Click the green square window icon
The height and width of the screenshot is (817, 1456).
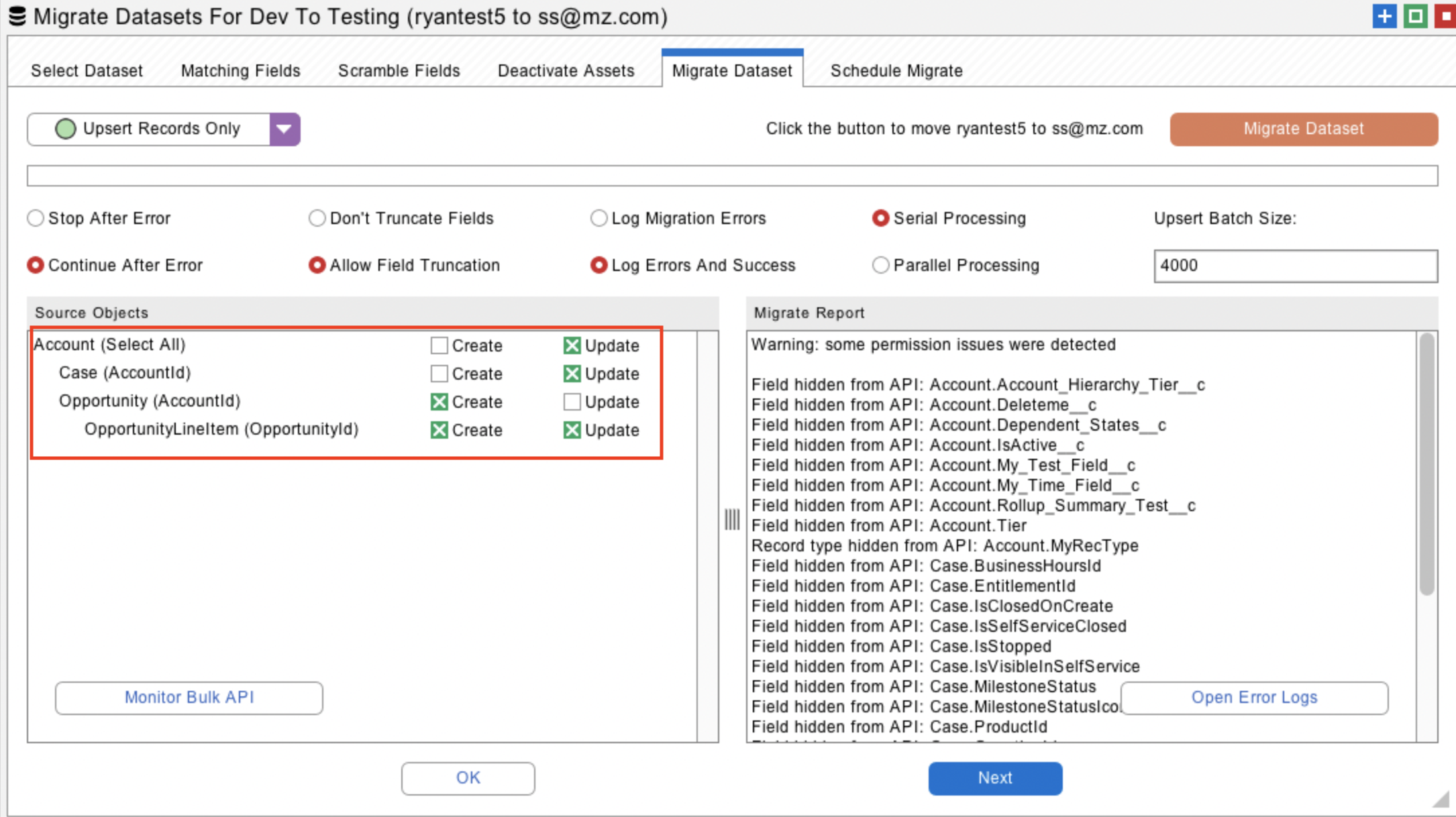1415,16
